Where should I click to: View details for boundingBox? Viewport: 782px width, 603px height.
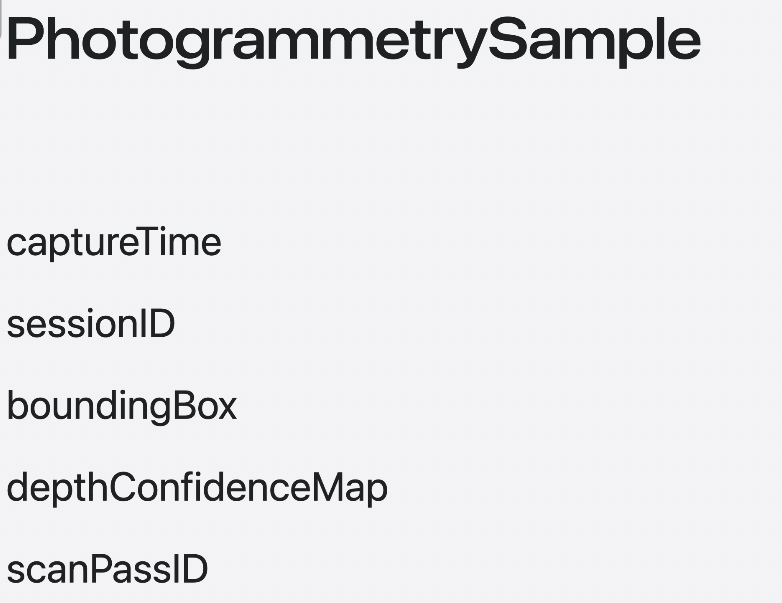click(x=122, y=407)
